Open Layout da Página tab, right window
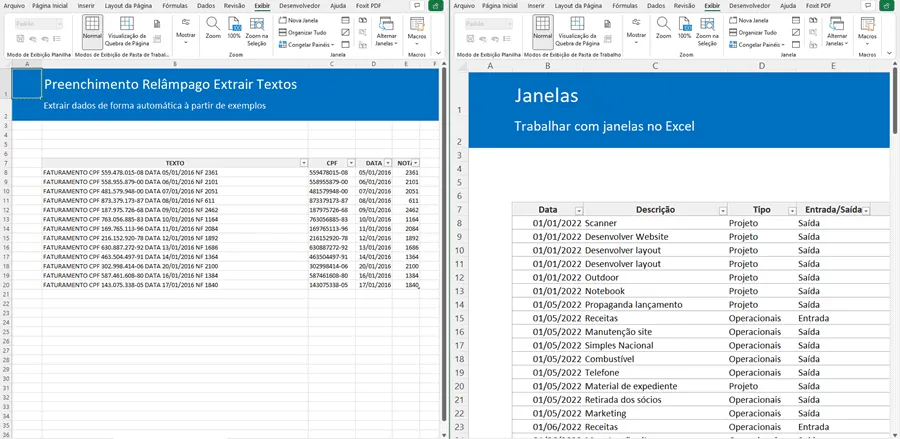The height and width of the screenshot is (439, 900). [580, 5]
